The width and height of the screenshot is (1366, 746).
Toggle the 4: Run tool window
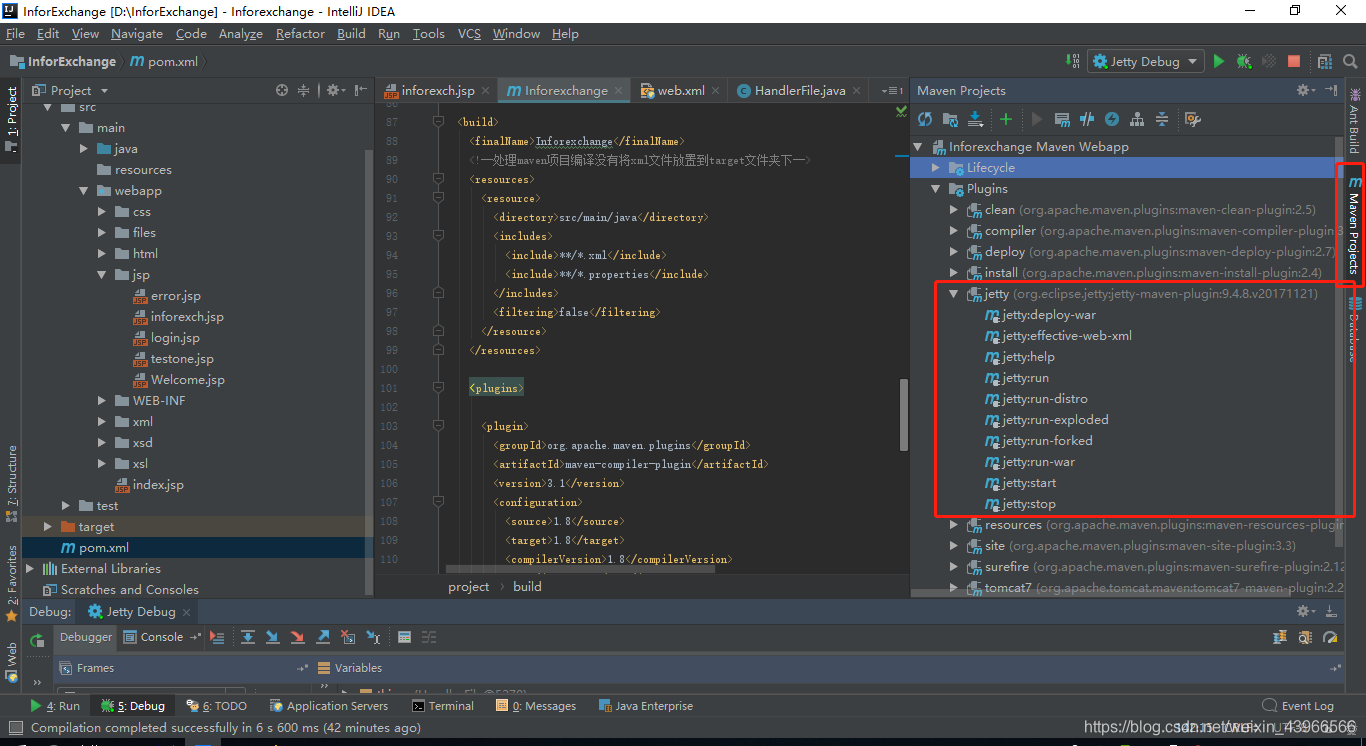pos(55,706)
